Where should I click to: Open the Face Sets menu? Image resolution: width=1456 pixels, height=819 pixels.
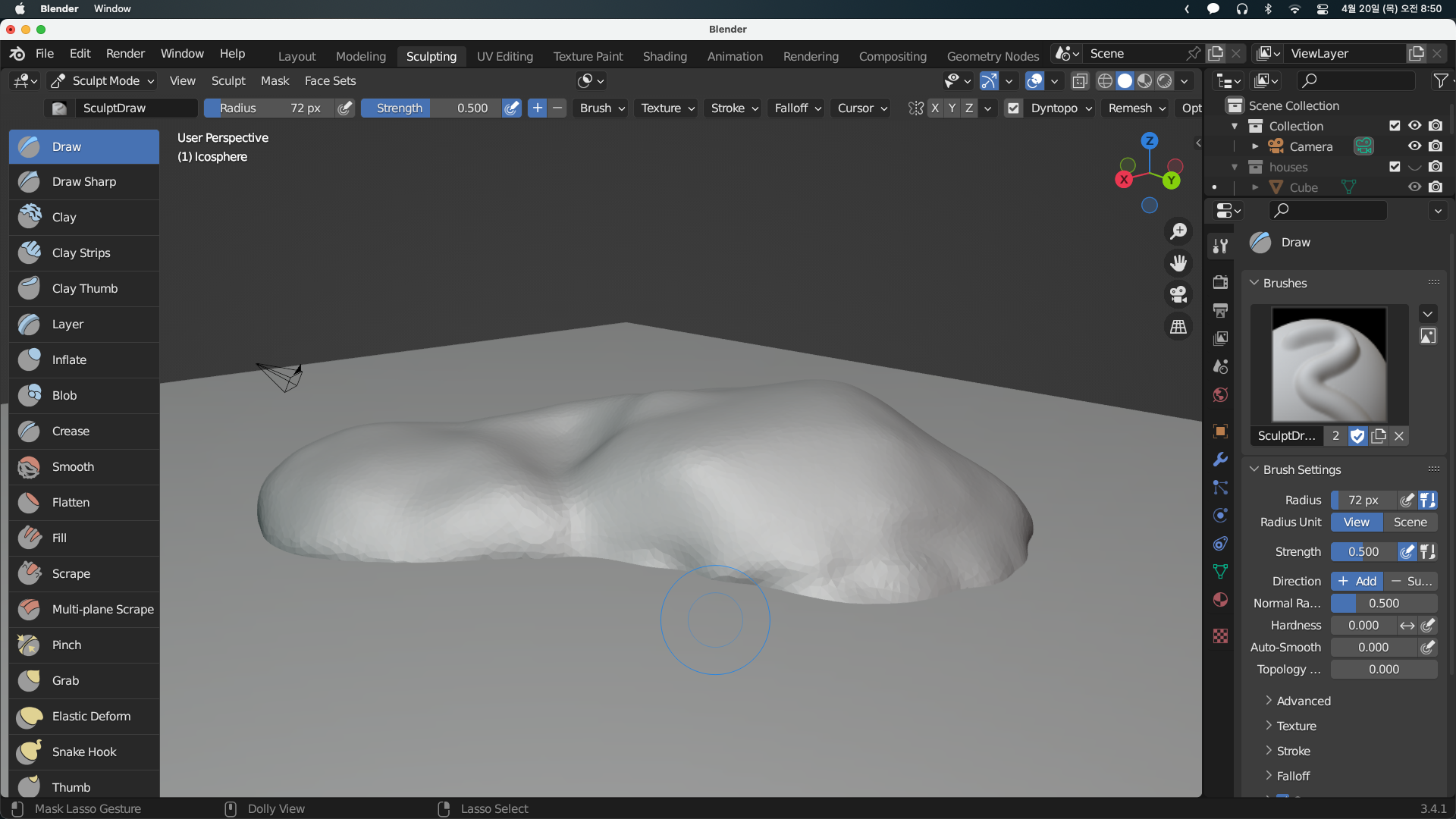(330, 81)
